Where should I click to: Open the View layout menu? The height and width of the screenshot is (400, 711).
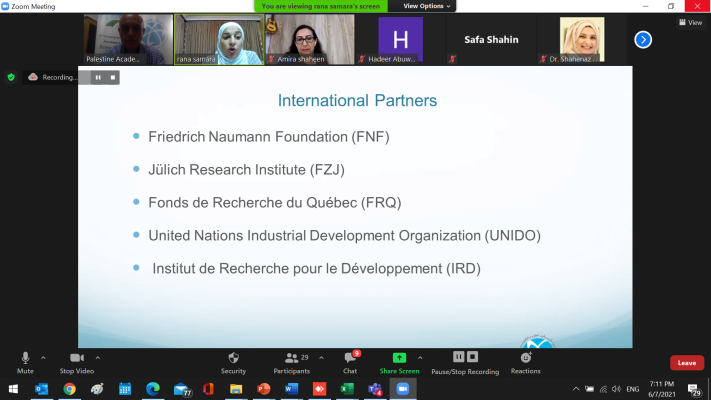click(689, 22)
